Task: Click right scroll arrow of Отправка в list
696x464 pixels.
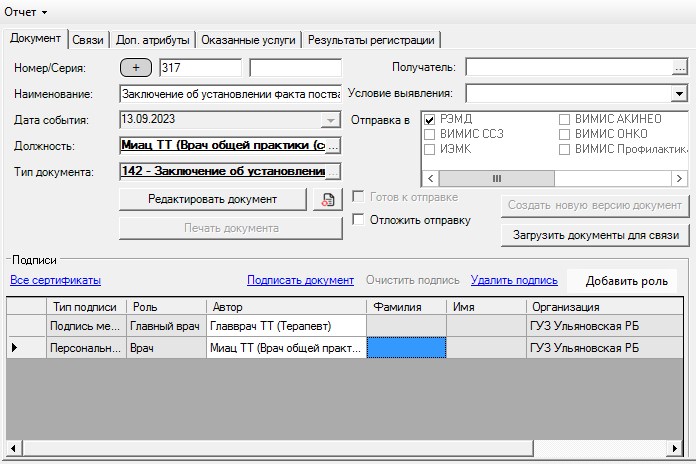Action: [678, 179]
